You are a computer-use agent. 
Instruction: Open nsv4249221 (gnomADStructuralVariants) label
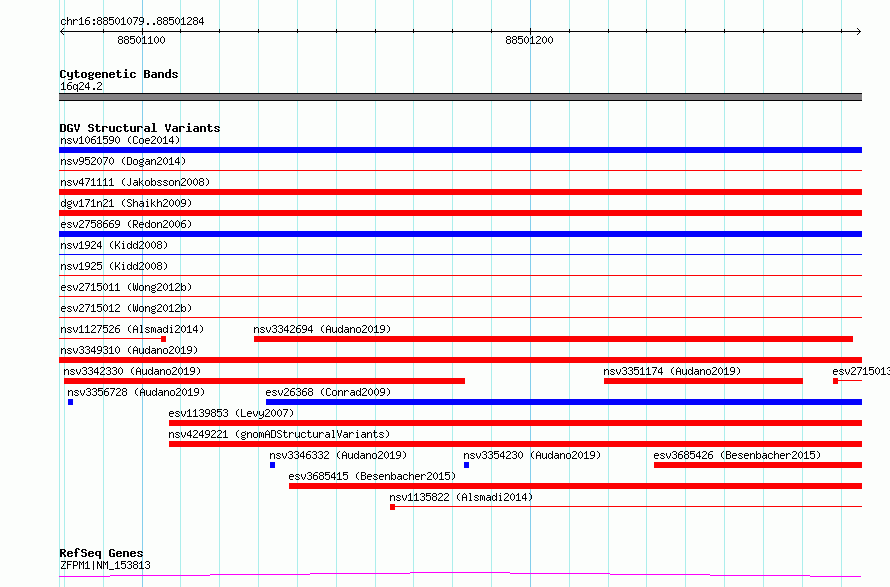(x=279, y=434)
